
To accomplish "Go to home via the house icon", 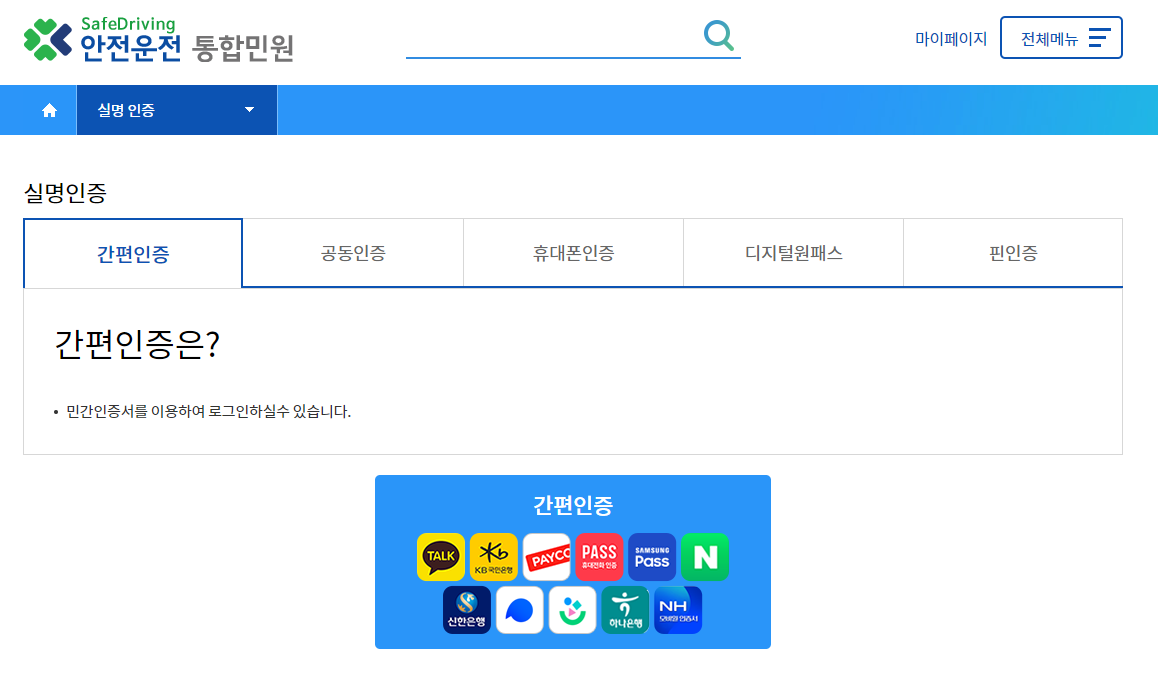I will [x=49, y=110].
